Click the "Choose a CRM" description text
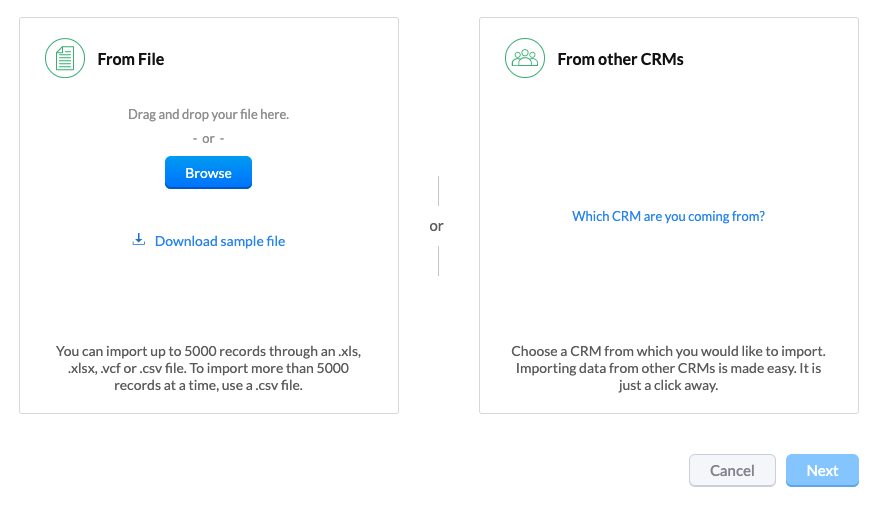Screen dimensions: 896x509 (668, 368)
